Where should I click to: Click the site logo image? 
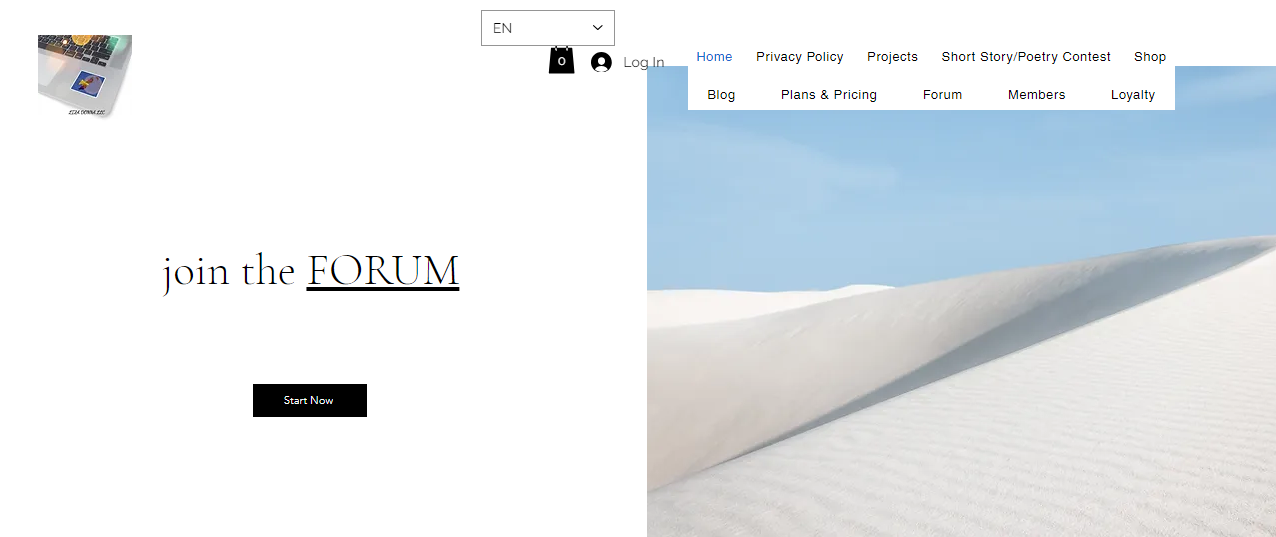85,76
